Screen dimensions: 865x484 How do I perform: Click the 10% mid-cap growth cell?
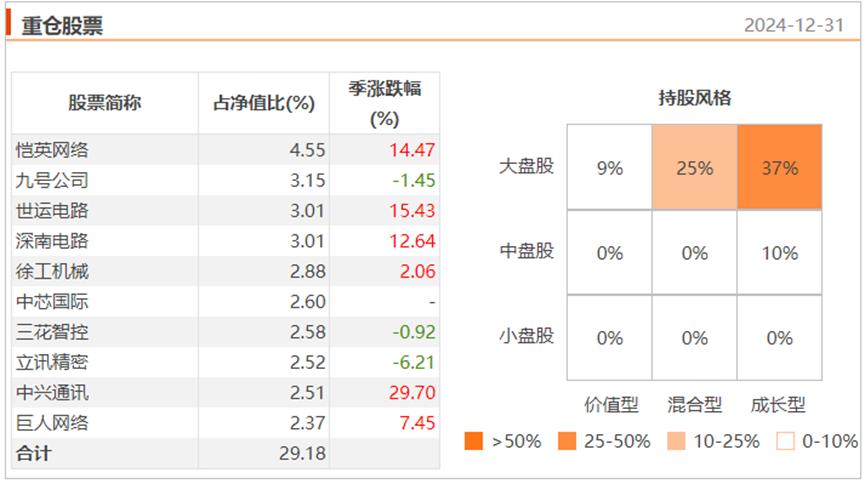click(x=779, y=253)
